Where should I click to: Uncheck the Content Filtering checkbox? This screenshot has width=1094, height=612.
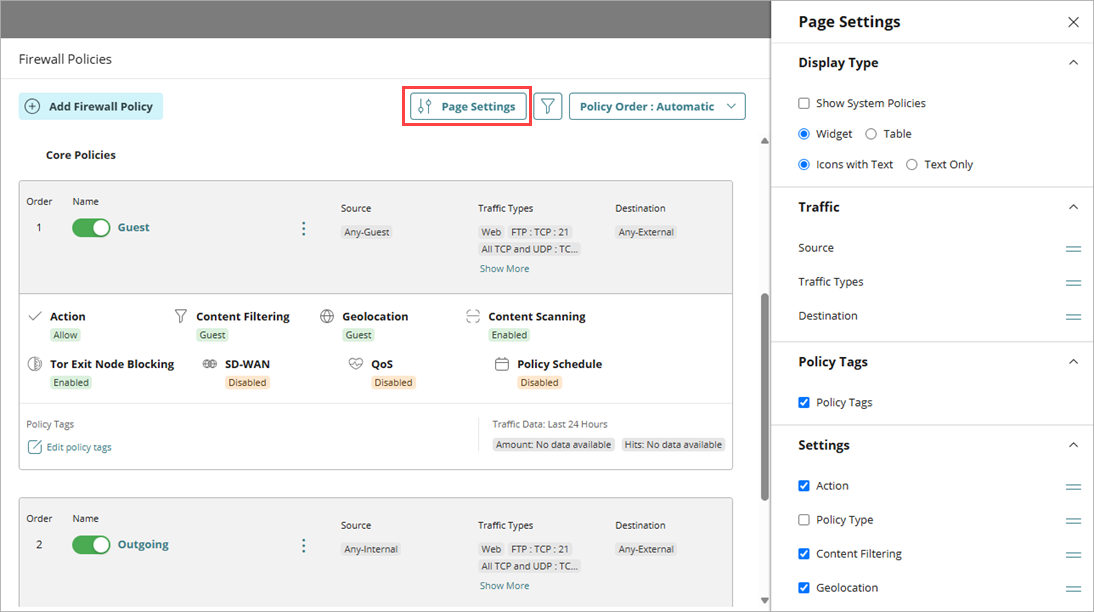click(x=804, y=554)
